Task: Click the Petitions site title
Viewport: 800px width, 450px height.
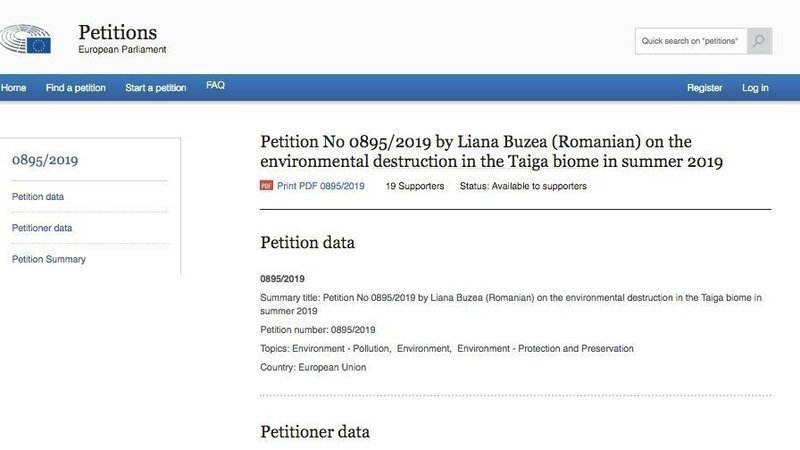Action: pos(117,32)
